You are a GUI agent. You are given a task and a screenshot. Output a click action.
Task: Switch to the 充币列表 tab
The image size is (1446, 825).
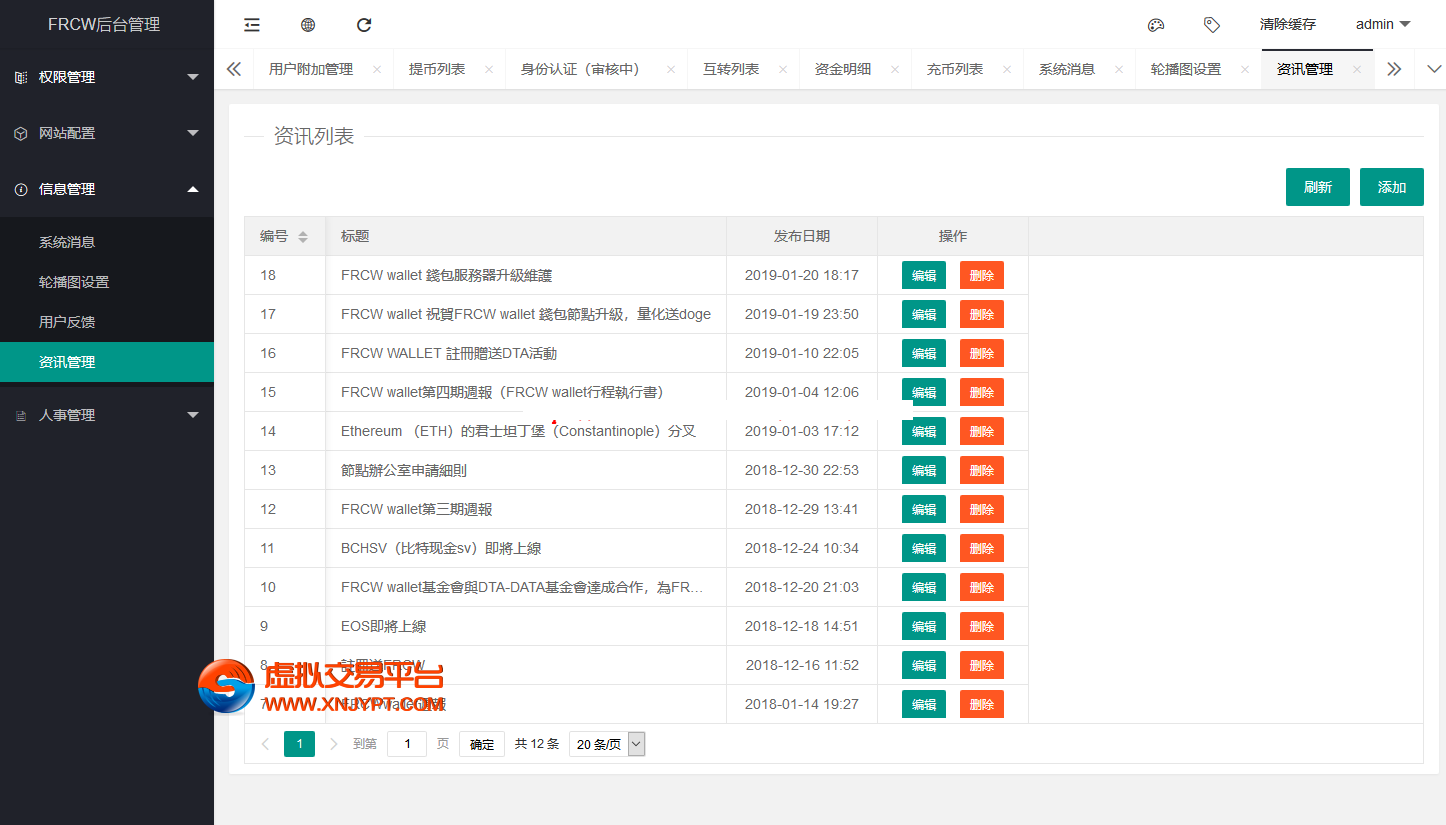coord(955,69)
